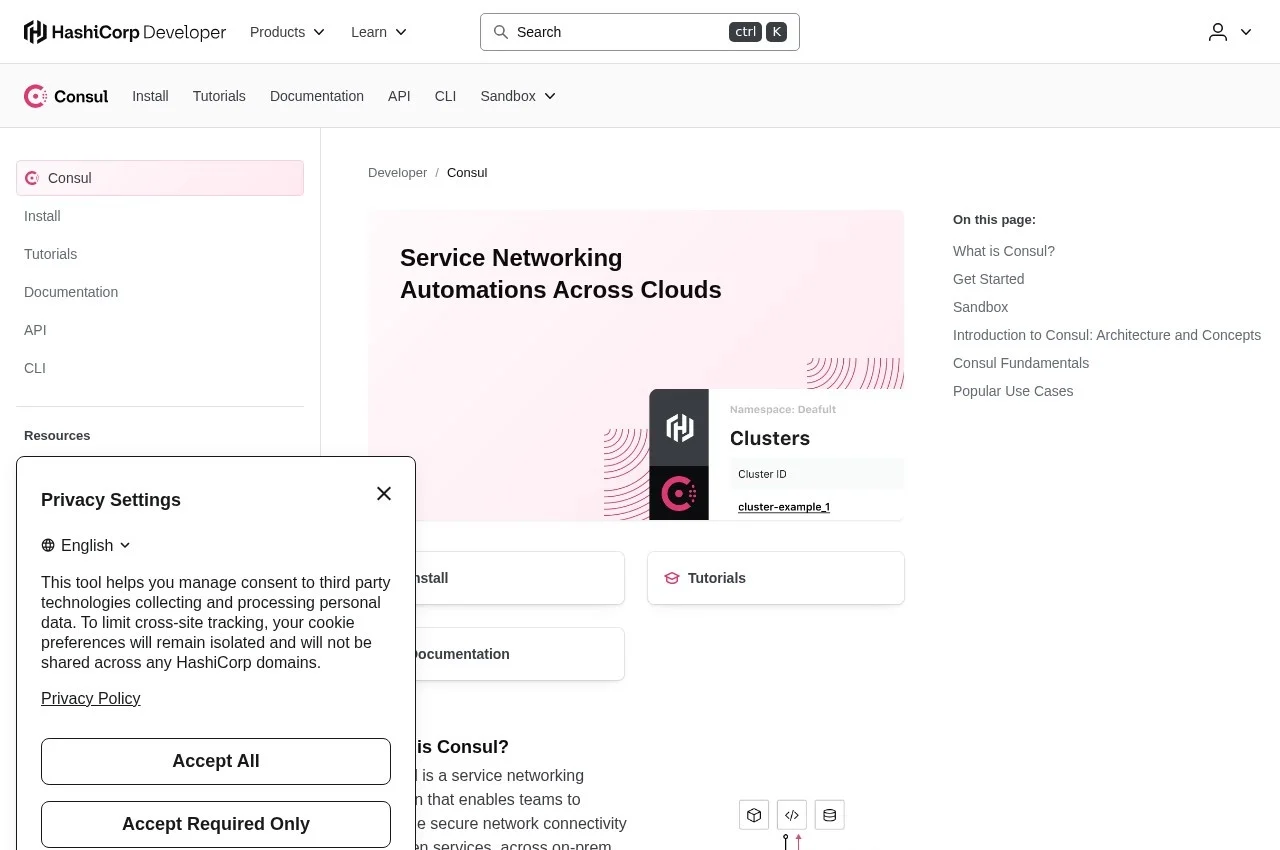Go to Documentation in product nav

[x=317, y=96]
